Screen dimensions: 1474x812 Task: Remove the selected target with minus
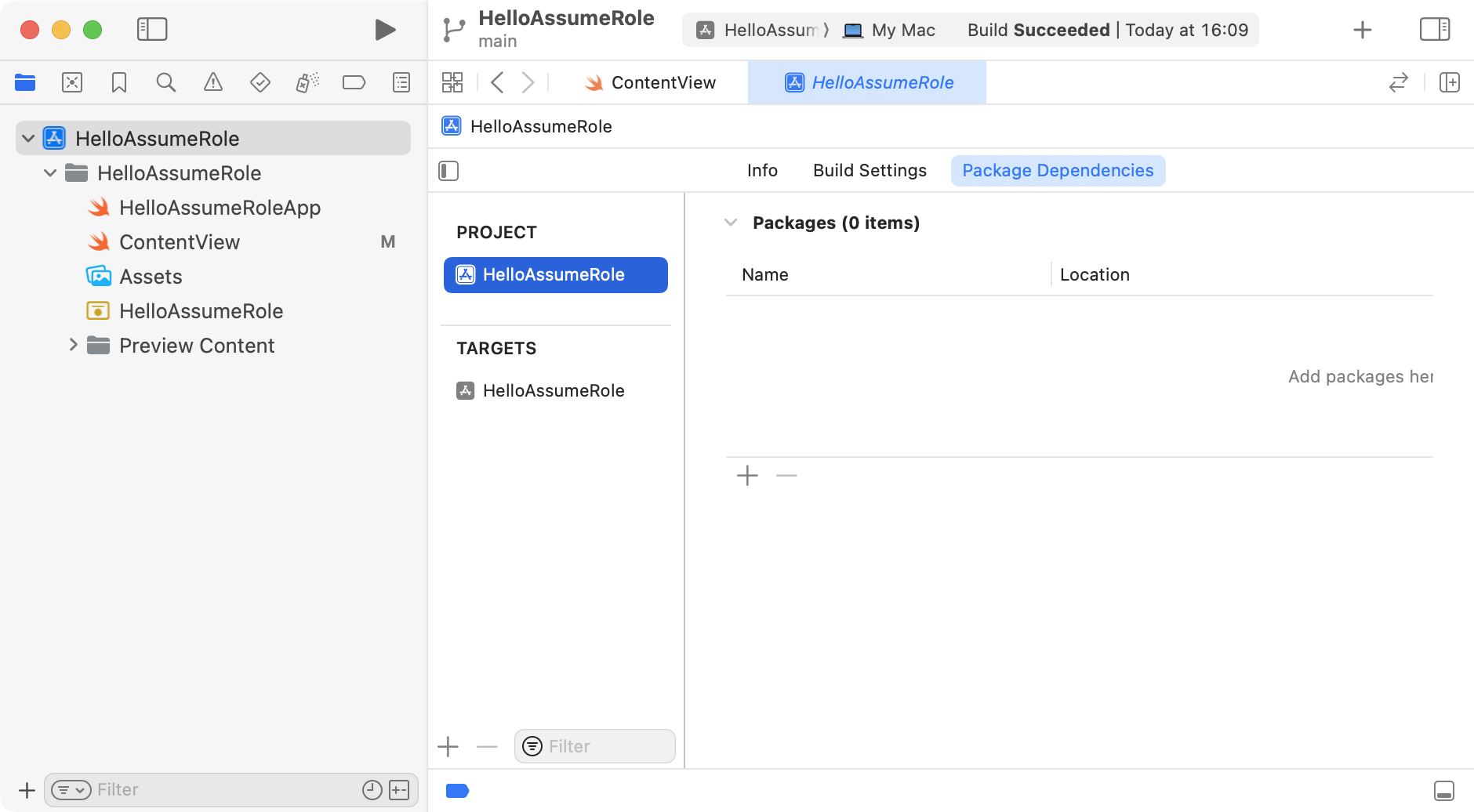pyautogui.click(x=487, y=747)
